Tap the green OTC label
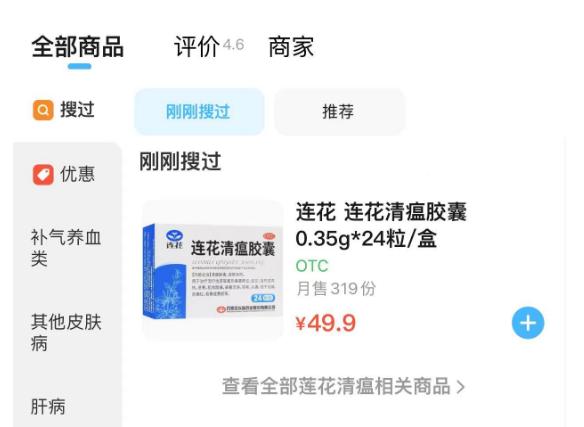 pos(312,266)
